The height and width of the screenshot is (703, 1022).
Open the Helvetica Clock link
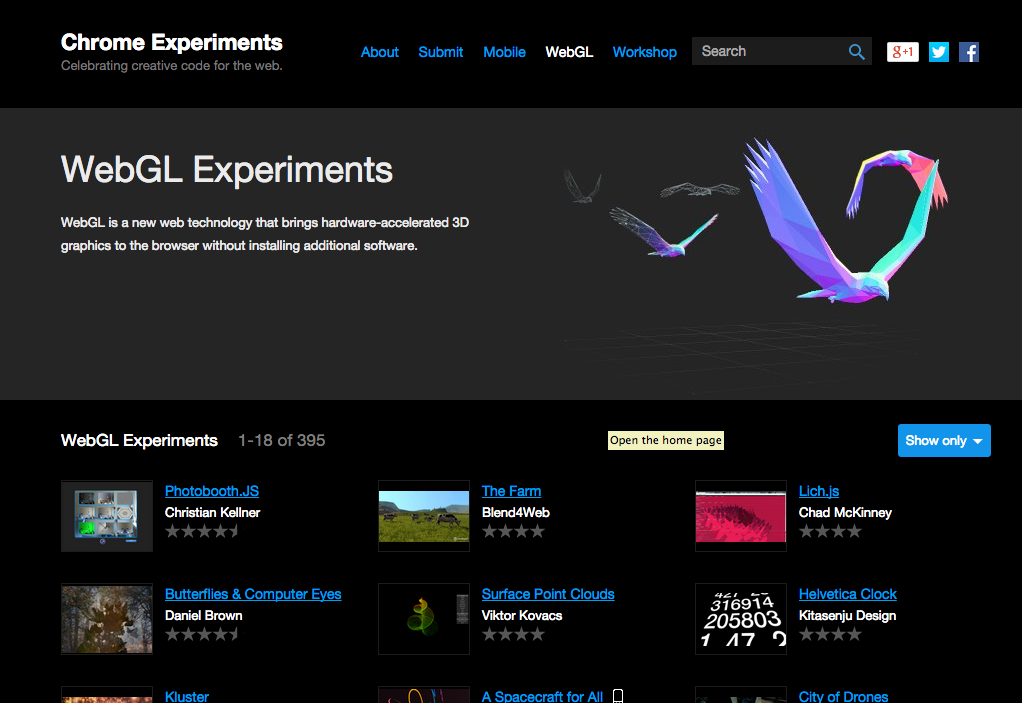[847, 594]
